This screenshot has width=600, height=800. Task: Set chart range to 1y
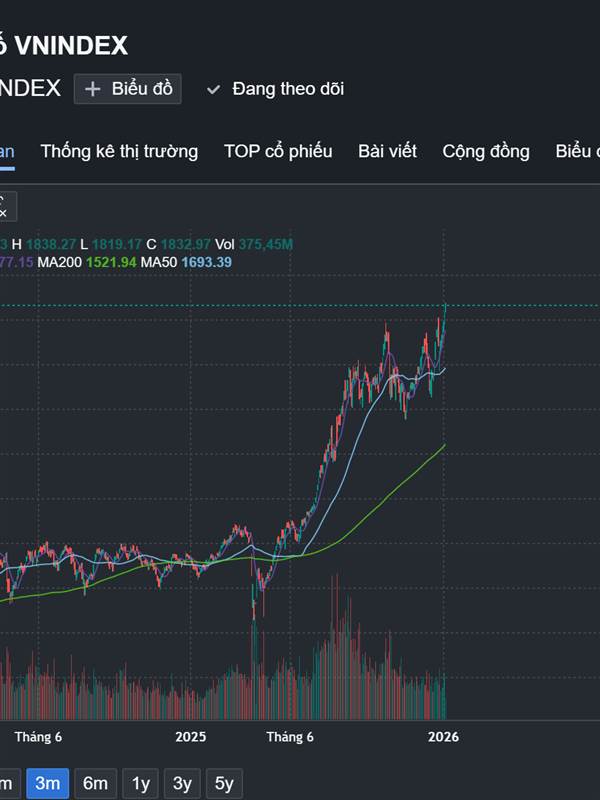[140, 783]
